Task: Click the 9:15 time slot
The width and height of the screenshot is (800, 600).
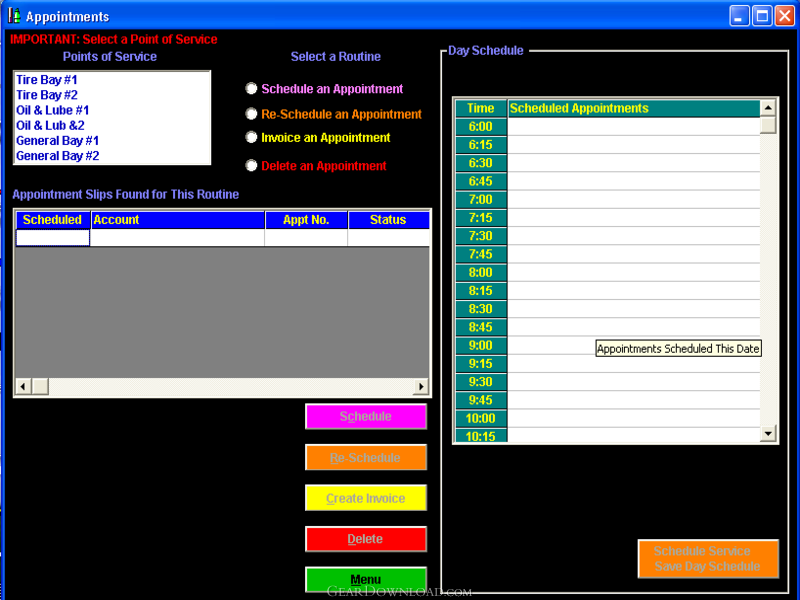Action: tap(481, 364)
